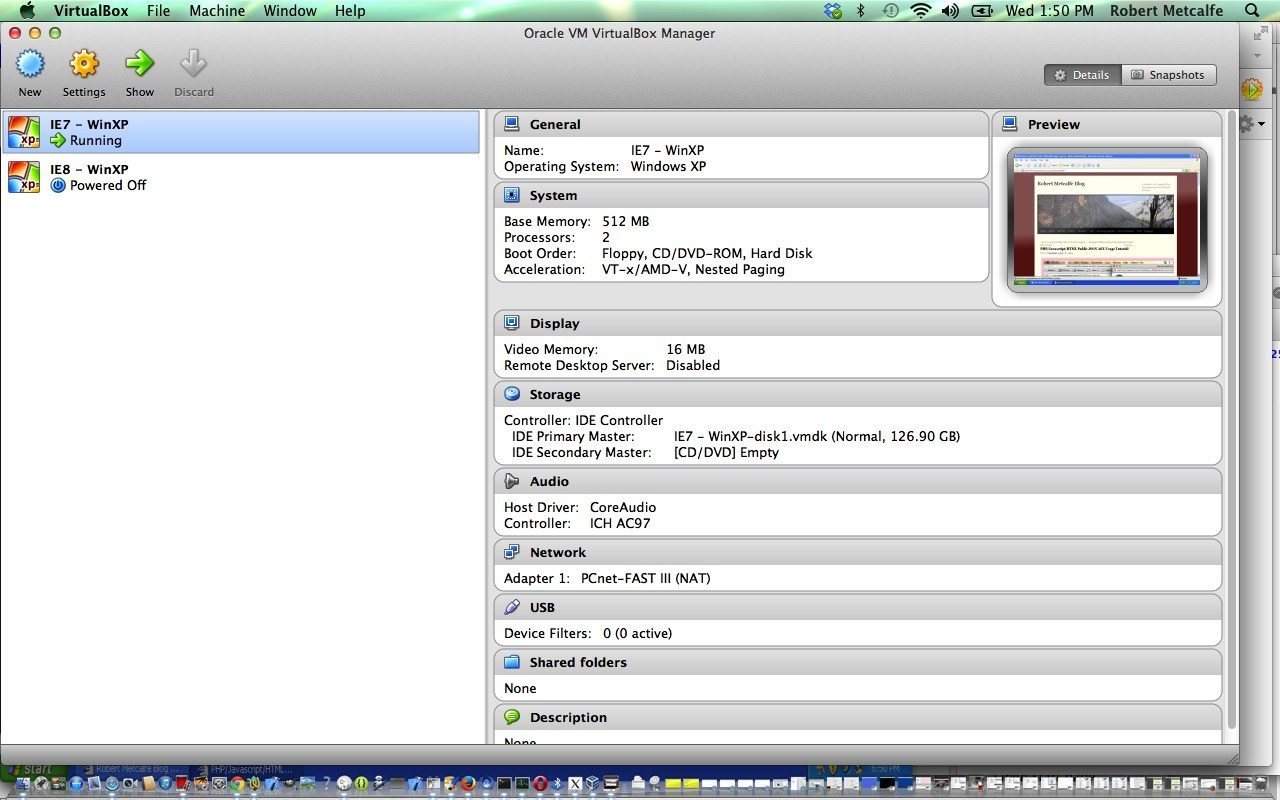Click the XP OS icon for IE7 - WinXP

tap(24, 132)
